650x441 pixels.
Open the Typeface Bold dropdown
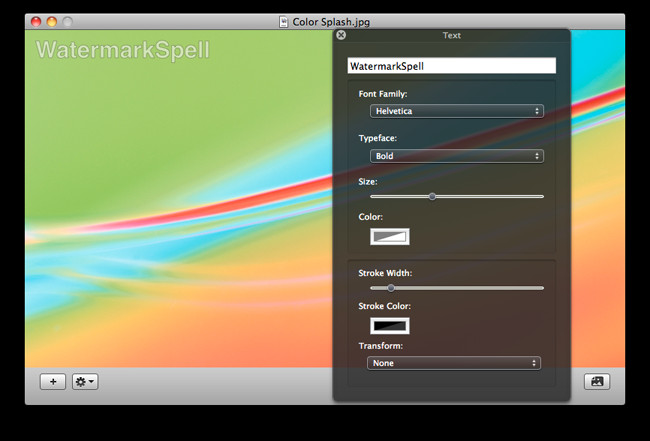(456, 156)
